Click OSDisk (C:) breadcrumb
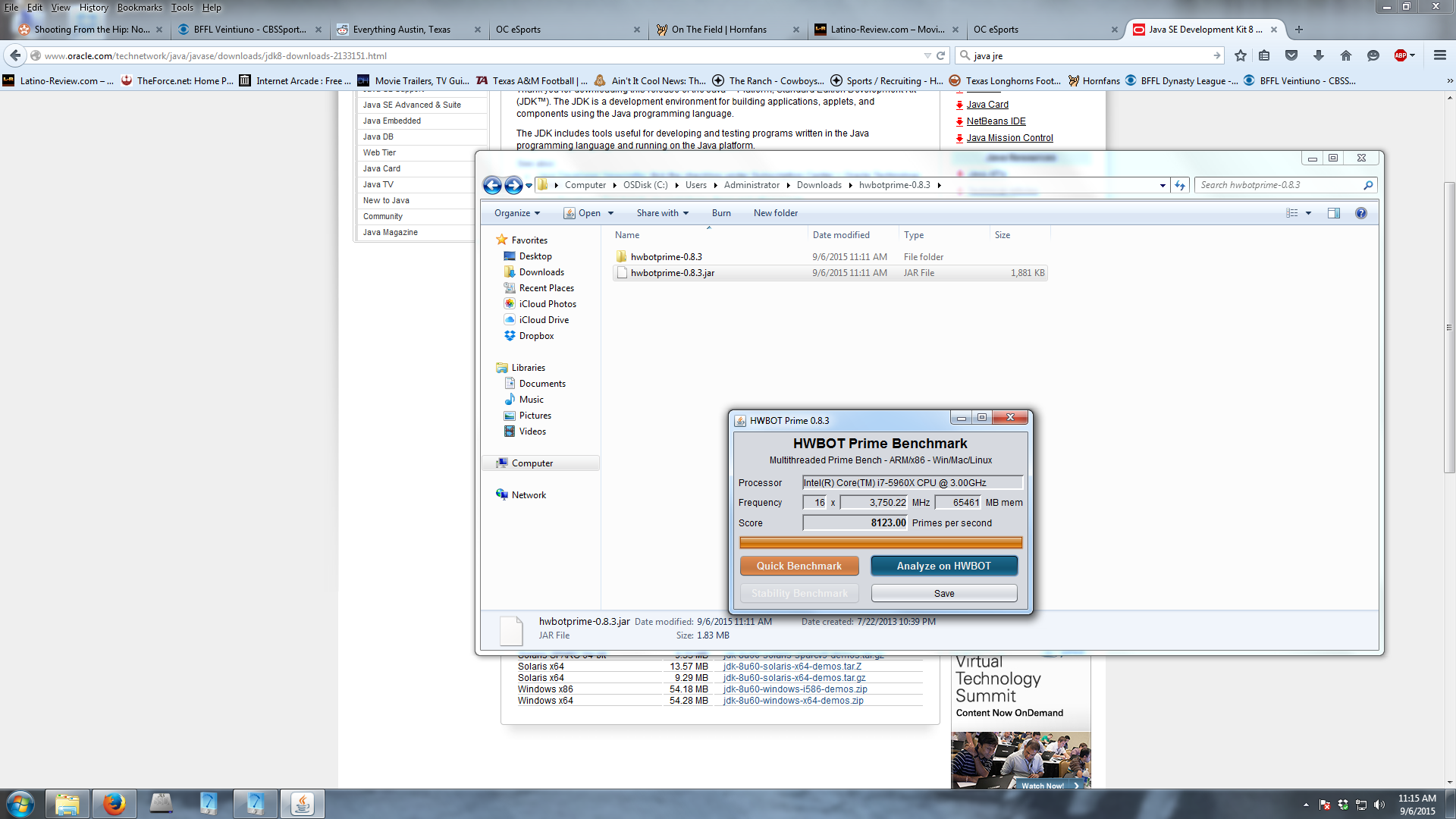Screen dimensions: 1456x819 coord(645,185)
